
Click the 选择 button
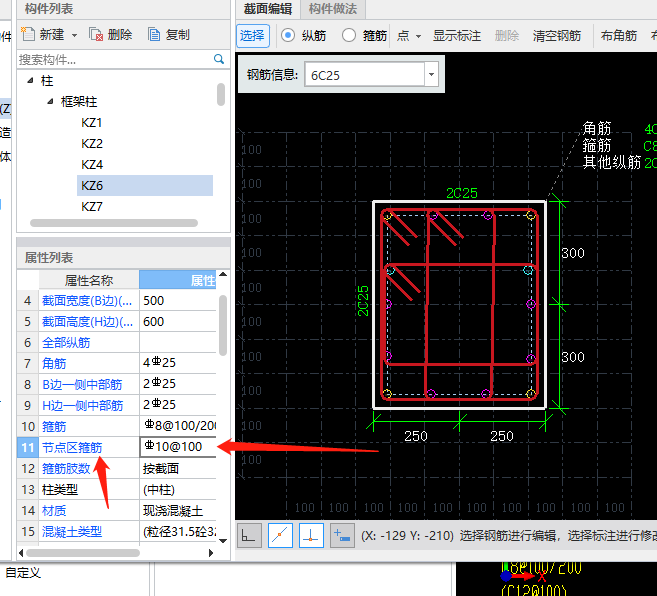click(253, 36)
